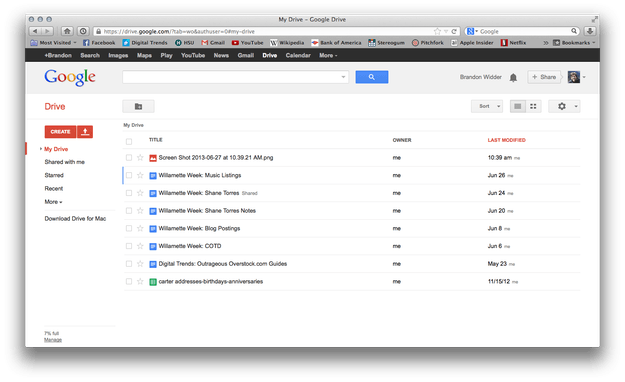This screenshot has height=382, width=625.
Task: Click the profile avatar picture
Action: click(574, 77)
